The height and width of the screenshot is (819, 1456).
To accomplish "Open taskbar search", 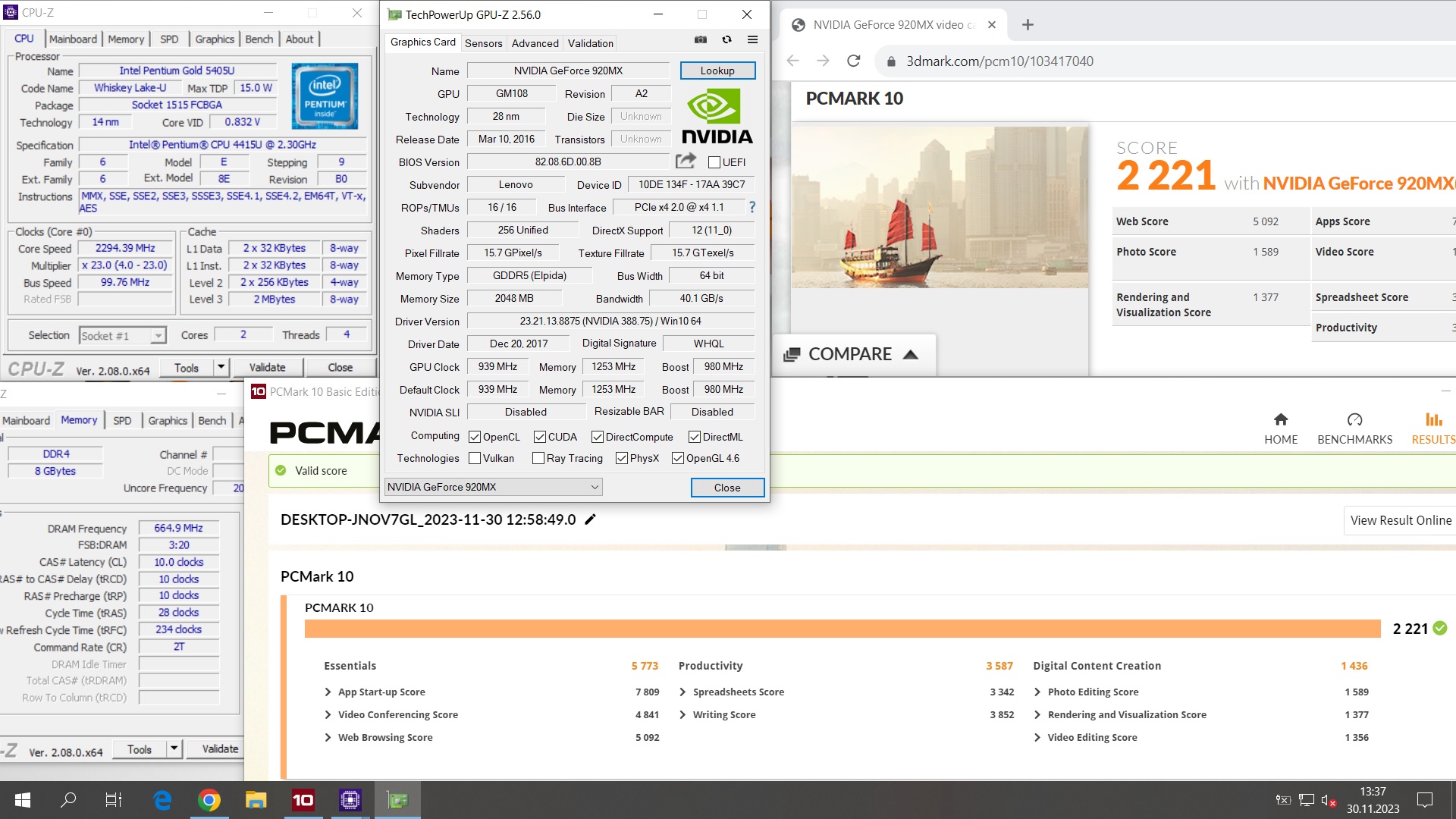I will tap(68, 800).
